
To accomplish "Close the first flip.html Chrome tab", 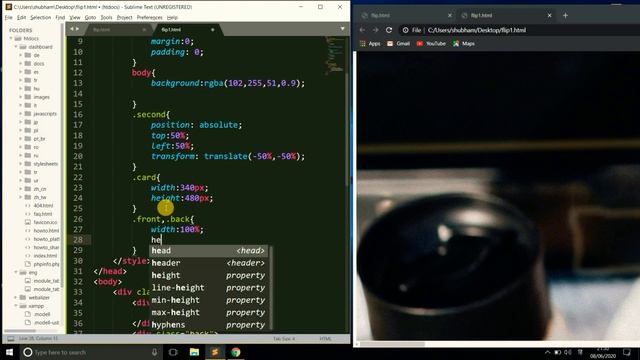I will [x=450, y=16].
